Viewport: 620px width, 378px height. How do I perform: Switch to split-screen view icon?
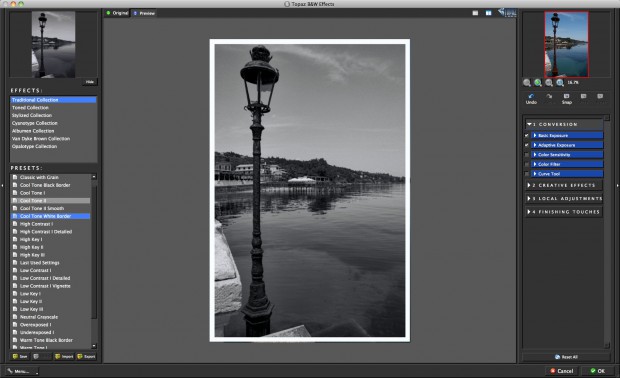(x=489, y=13)
